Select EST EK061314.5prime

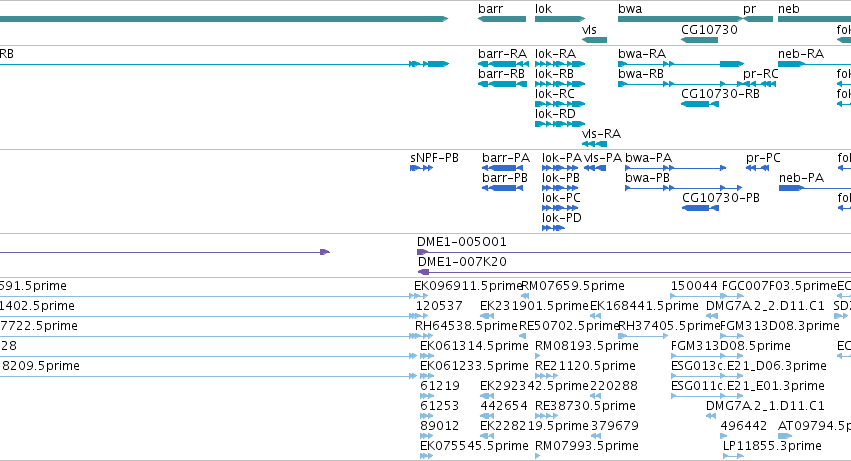(427, 356)
